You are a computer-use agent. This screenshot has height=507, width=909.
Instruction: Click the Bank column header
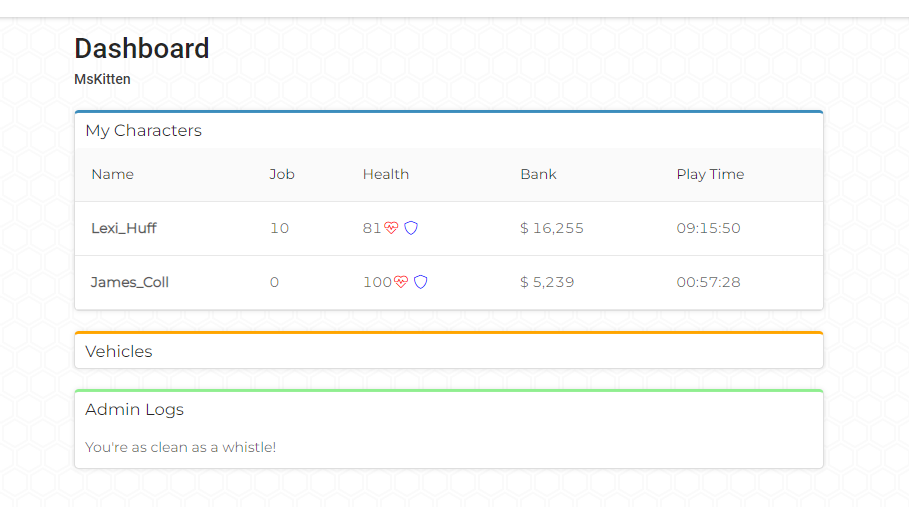click(x=539, y=174)
